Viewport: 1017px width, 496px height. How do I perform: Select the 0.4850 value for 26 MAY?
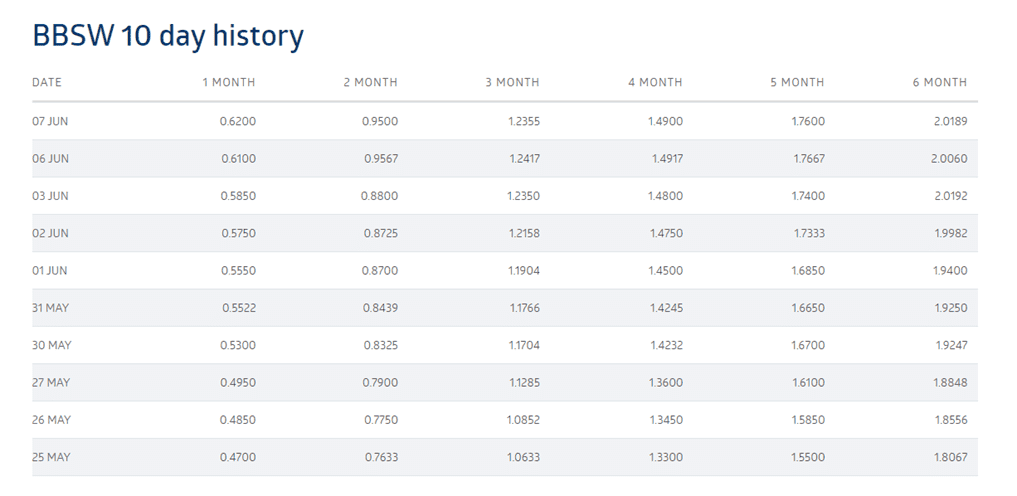(x=238, y=420)
